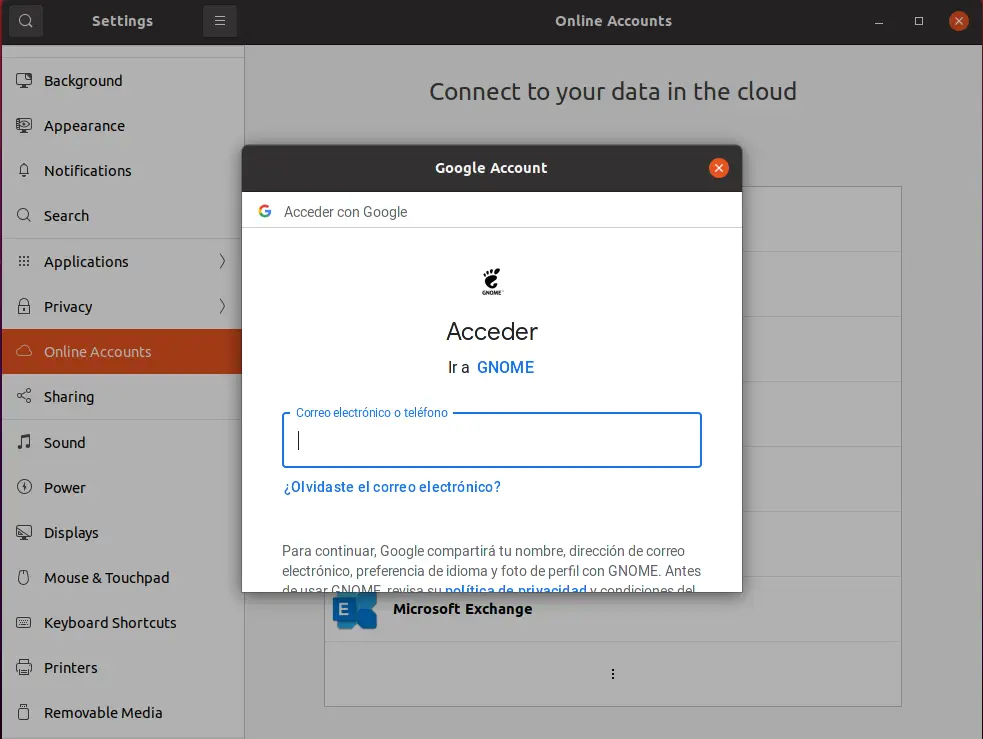Click the Power icon in sidebar
Viewport: 983px width, 739px height.
24,486
